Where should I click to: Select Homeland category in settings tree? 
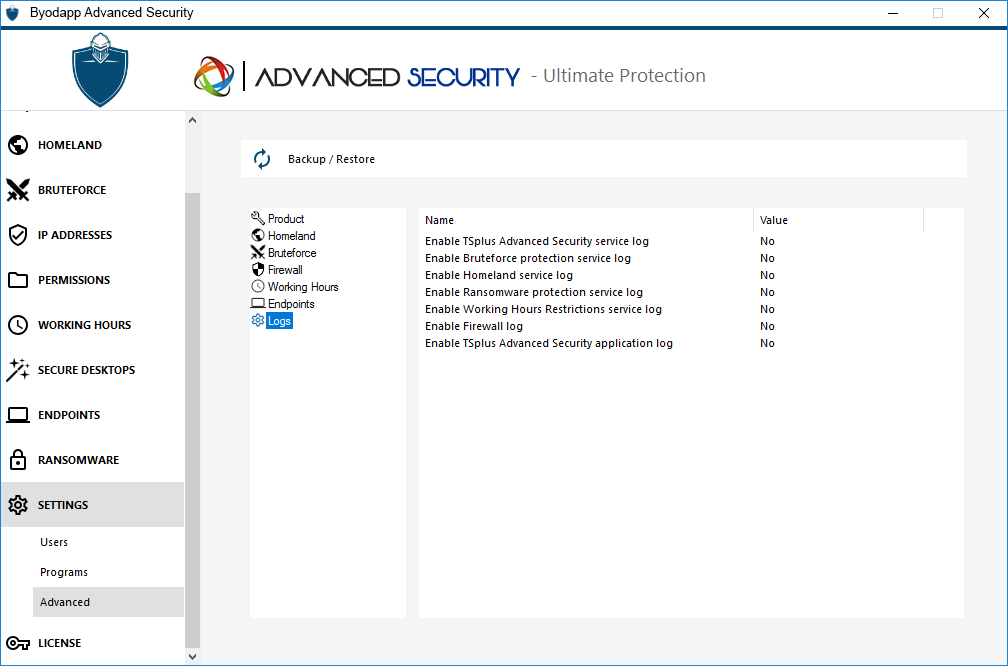click(x=292, y=236)
